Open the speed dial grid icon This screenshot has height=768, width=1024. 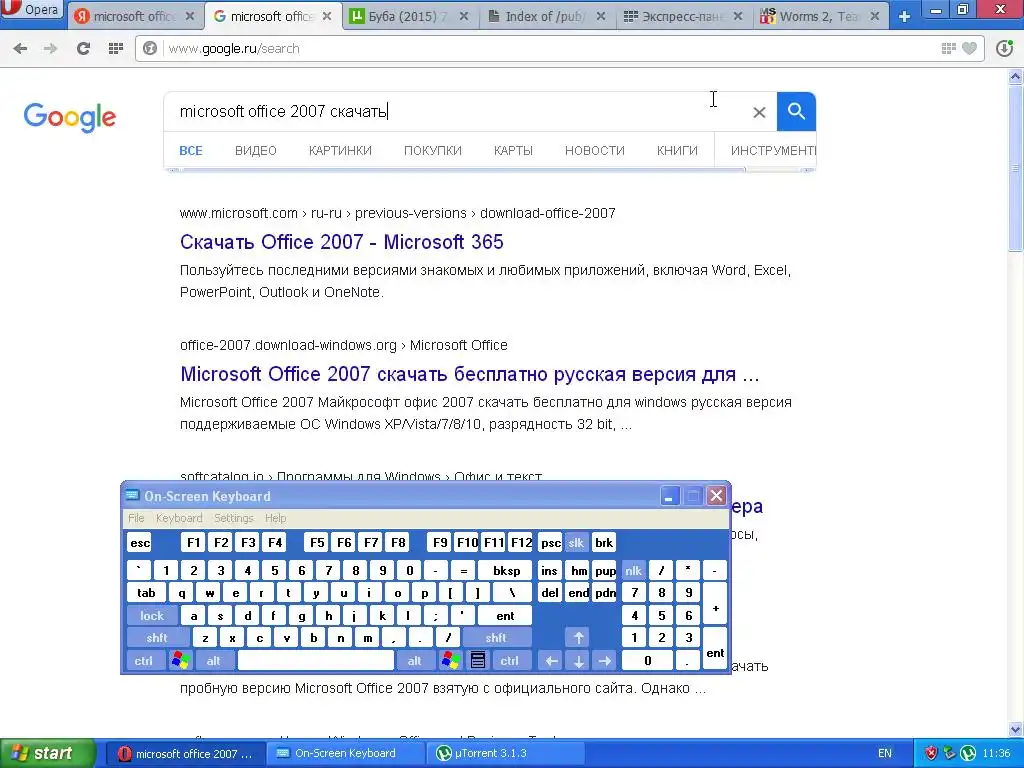(116, 48)
